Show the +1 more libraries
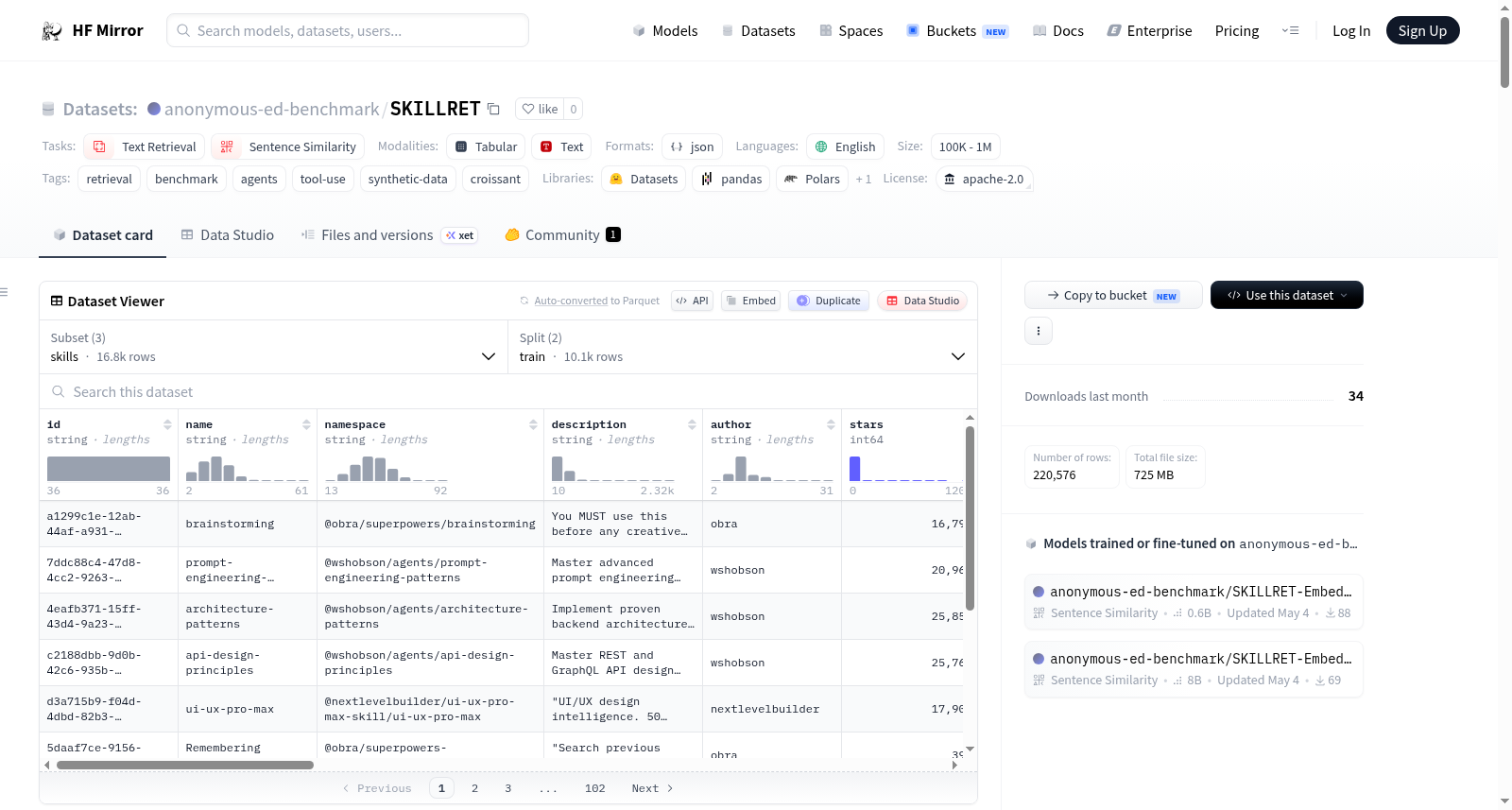Viewport: 1512px width, 810px height. pos(863,179)
